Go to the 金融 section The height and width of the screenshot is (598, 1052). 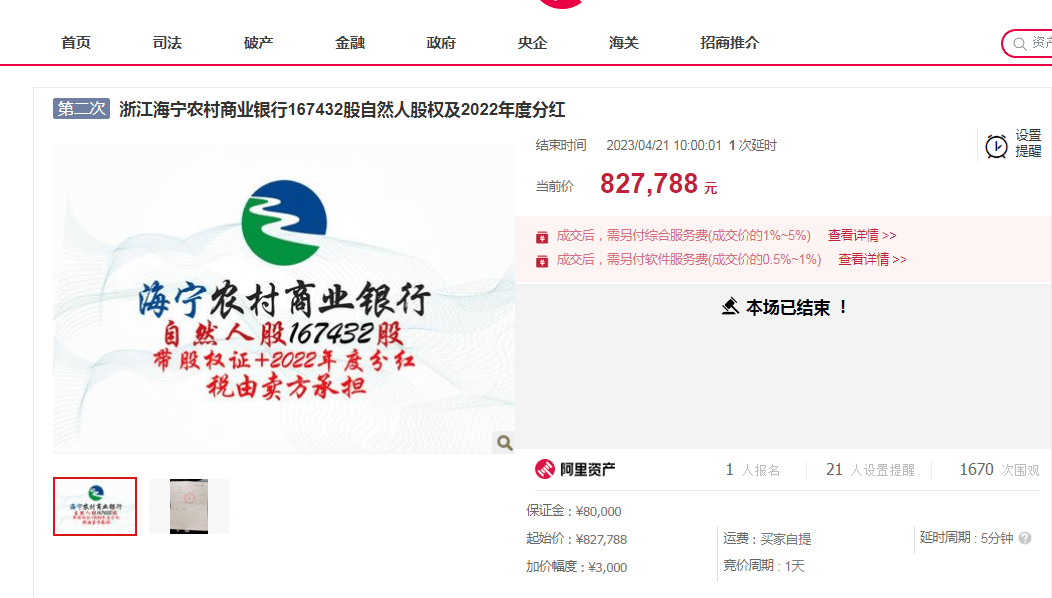350,43
